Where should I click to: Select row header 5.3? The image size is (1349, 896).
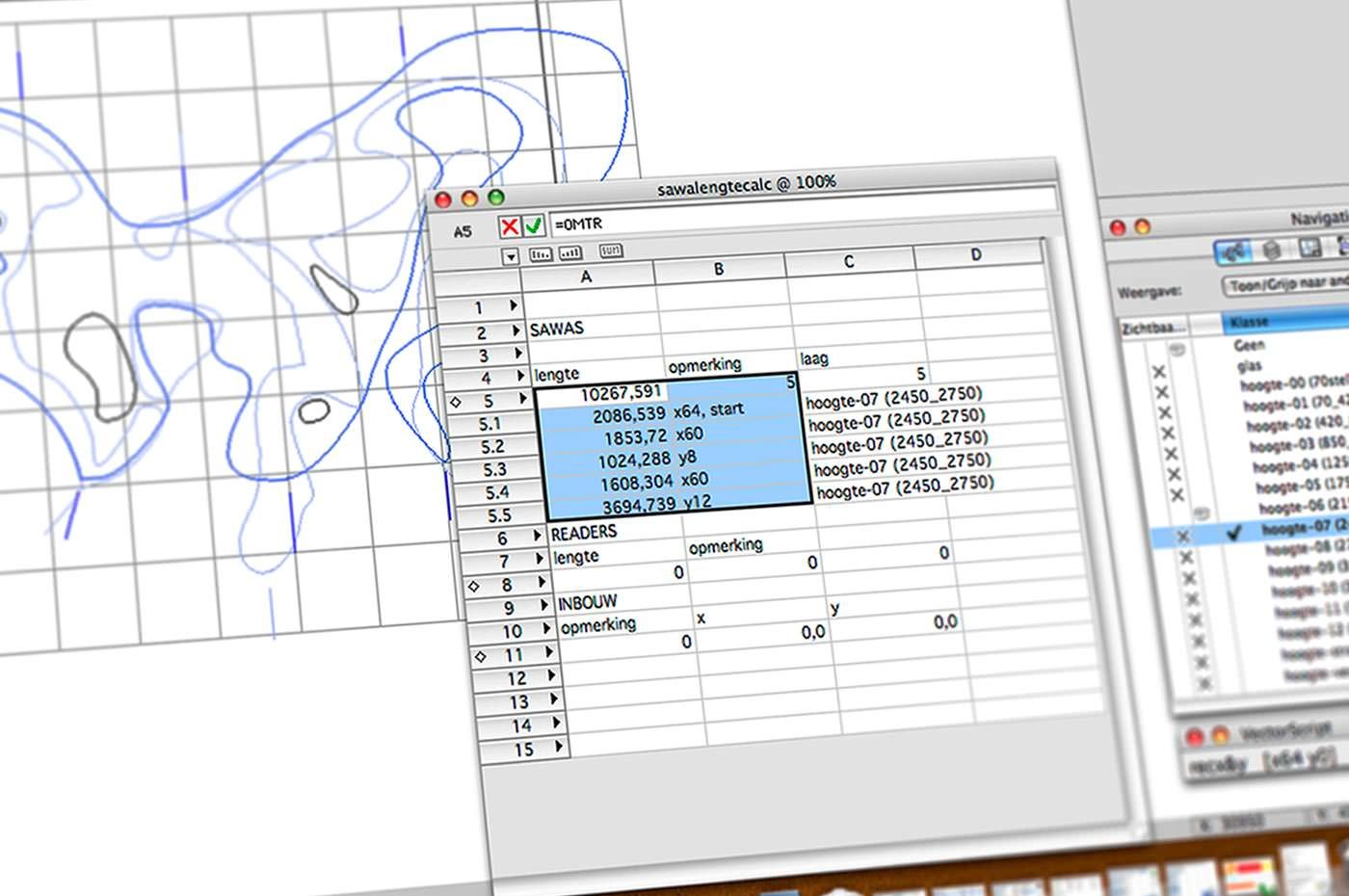click(x=495, y=470)
